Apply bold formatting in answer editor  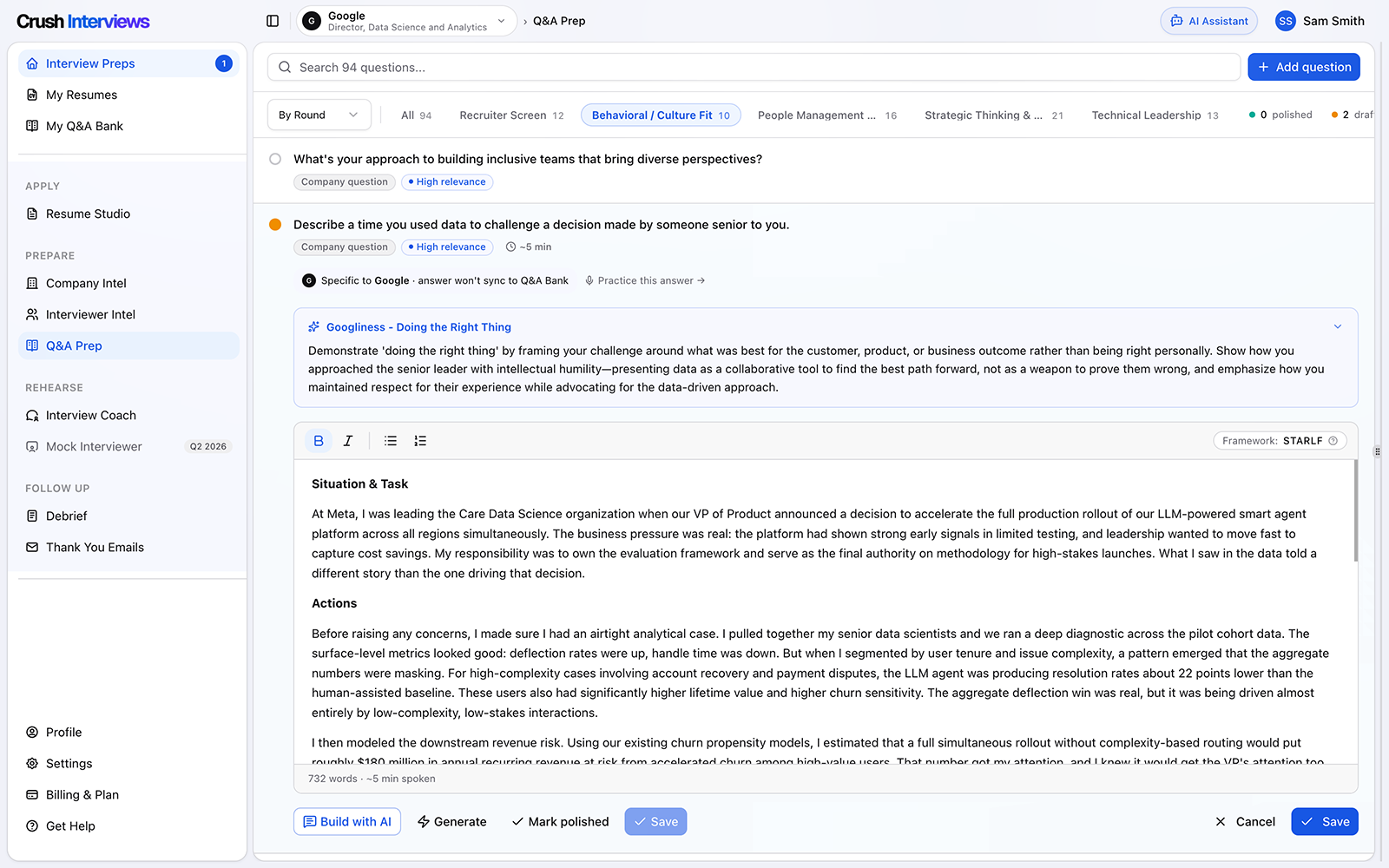pos(319,441)
